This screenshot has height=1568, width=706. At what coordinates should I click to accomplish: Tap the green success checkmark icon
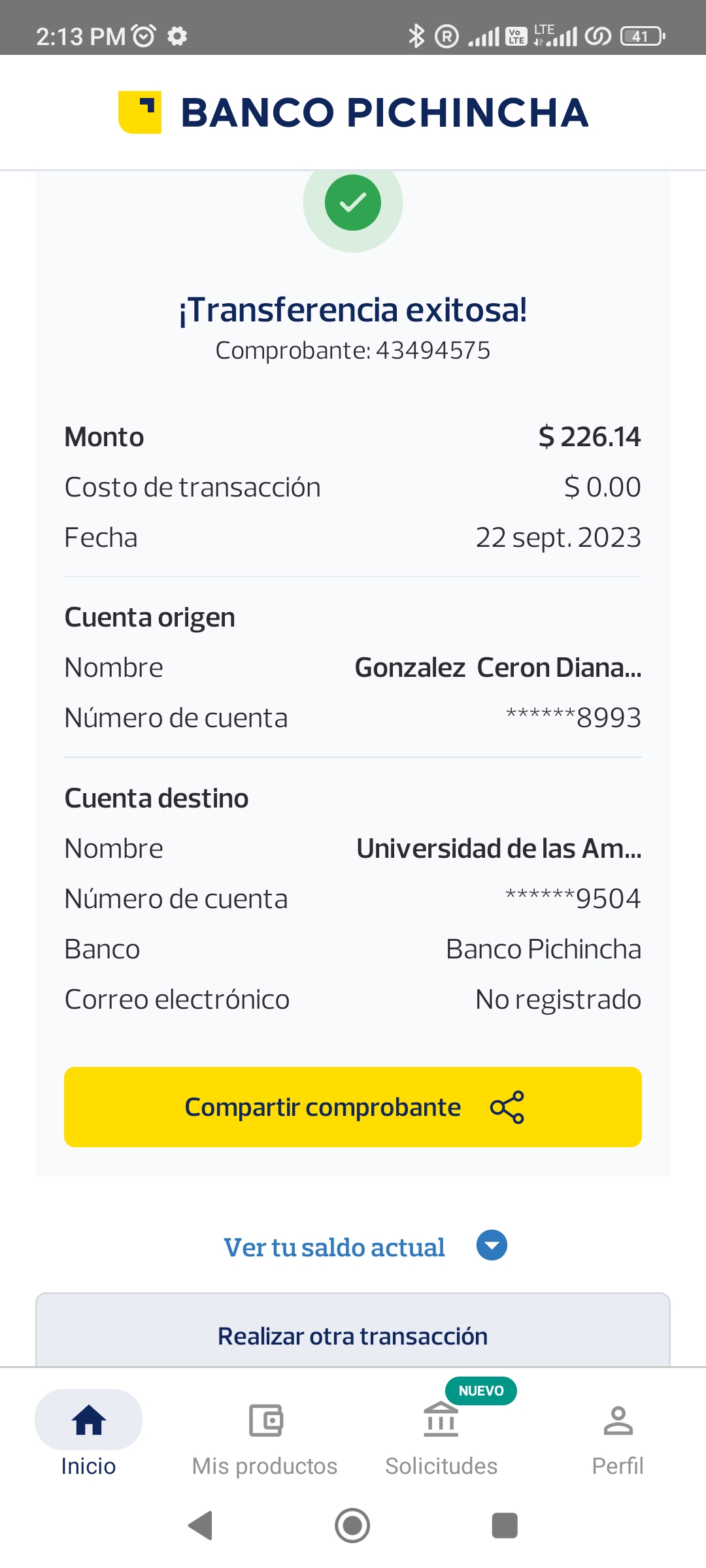pos(353,203)
